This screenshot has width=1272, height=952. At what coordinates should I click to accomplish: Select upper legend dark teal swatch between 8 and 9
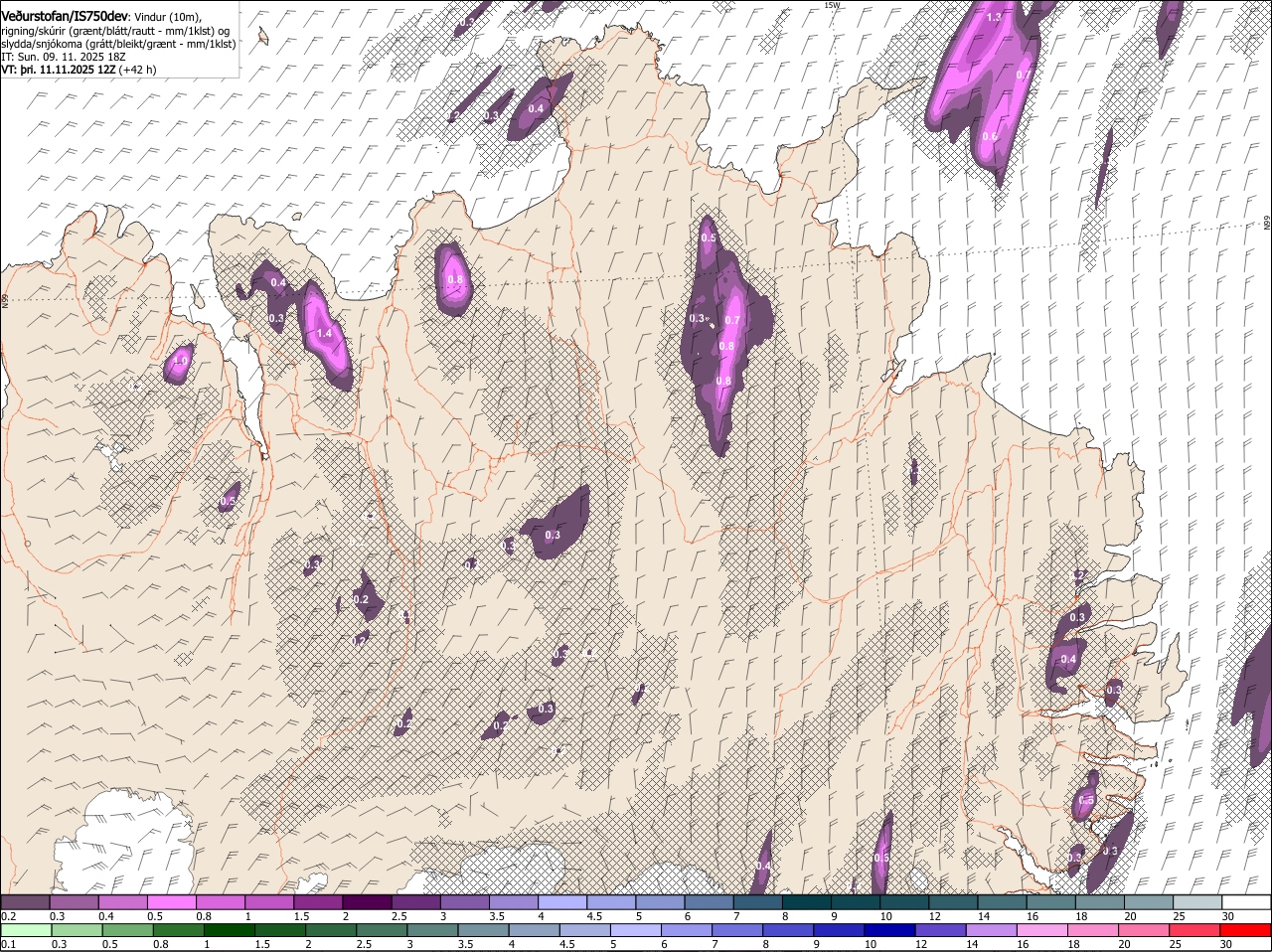[x=805, y=901]
